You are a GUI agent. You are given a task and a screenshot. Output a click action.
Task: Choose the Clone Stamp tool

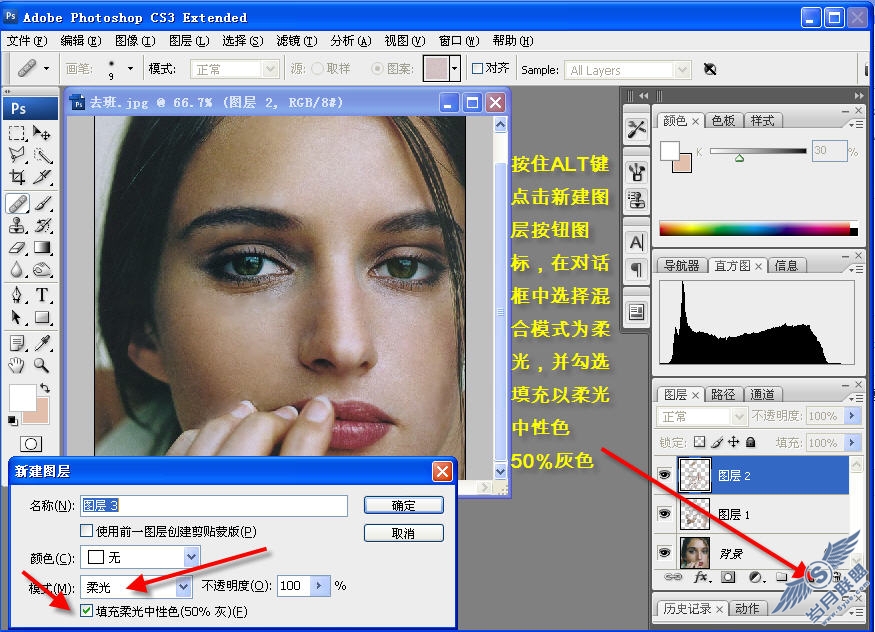coord(17,225)
